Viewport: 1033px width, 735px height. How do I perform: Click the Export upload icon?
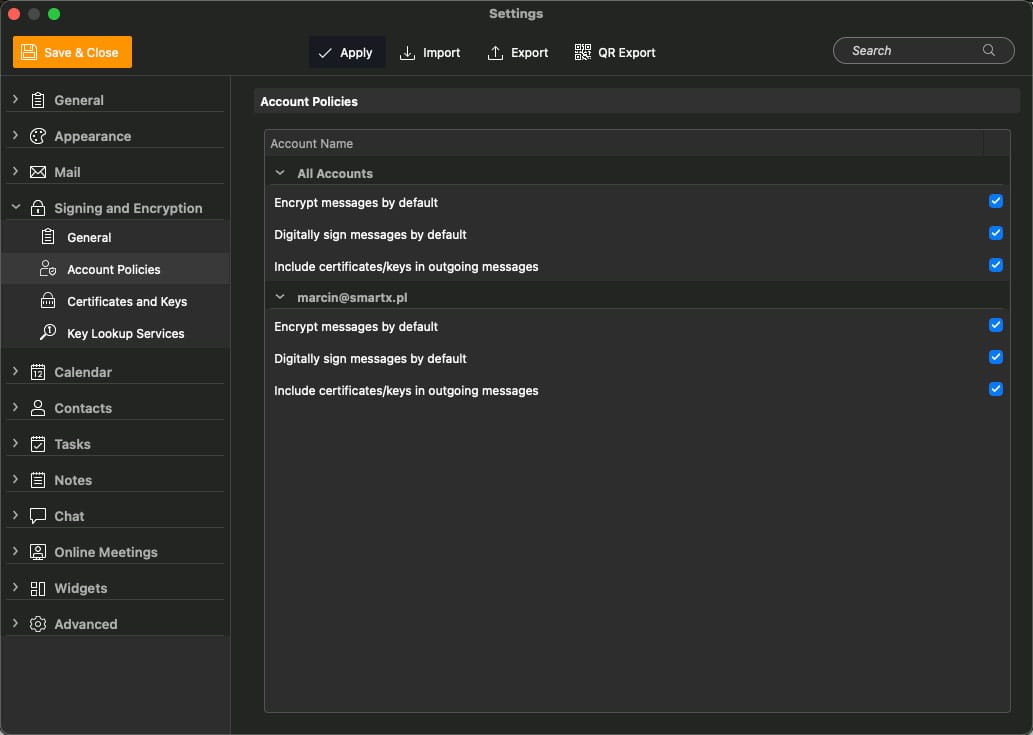tap(495, 53)
